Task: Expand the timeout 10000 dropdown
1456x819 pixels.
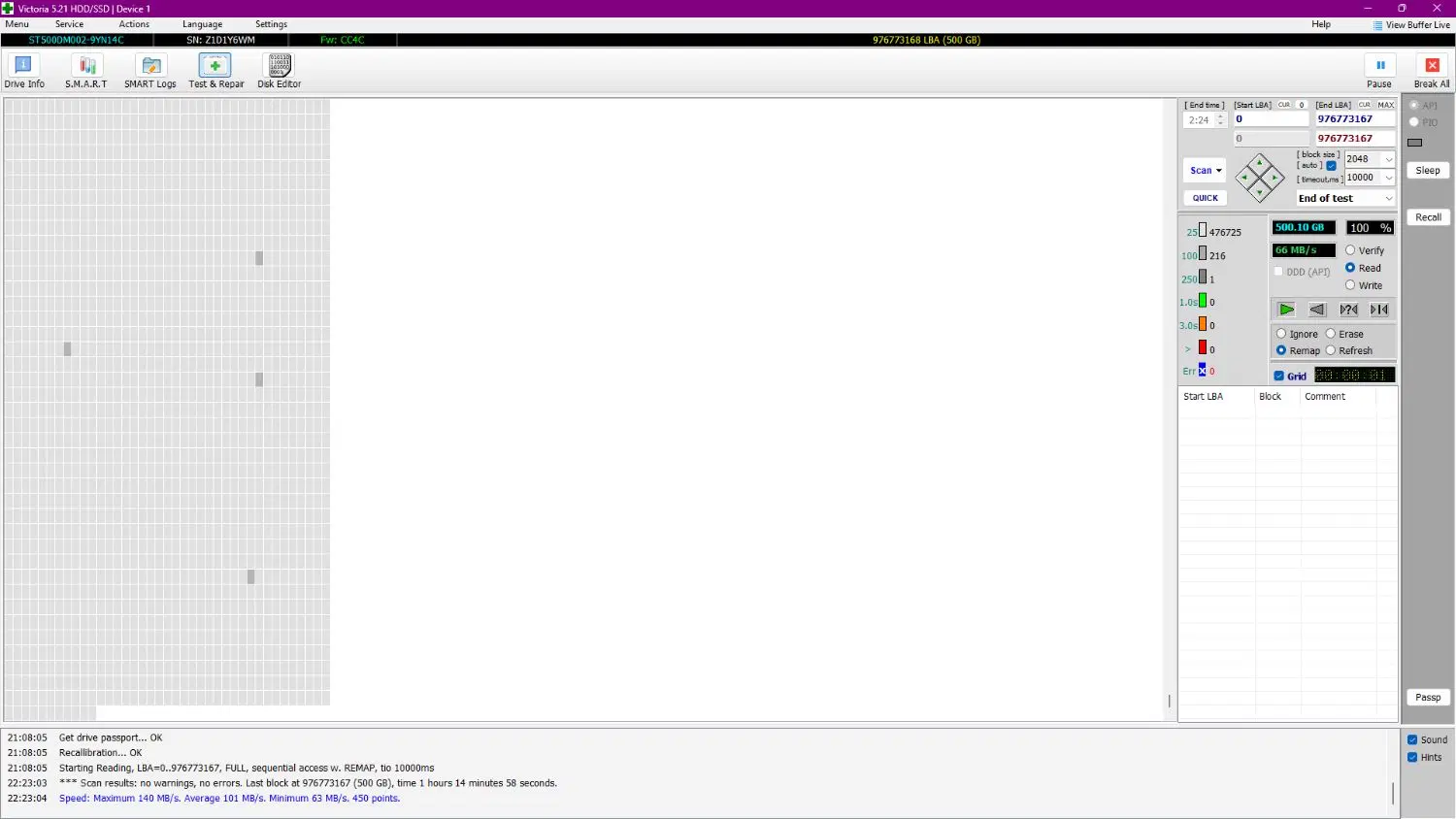Action: click(1388, 178)
